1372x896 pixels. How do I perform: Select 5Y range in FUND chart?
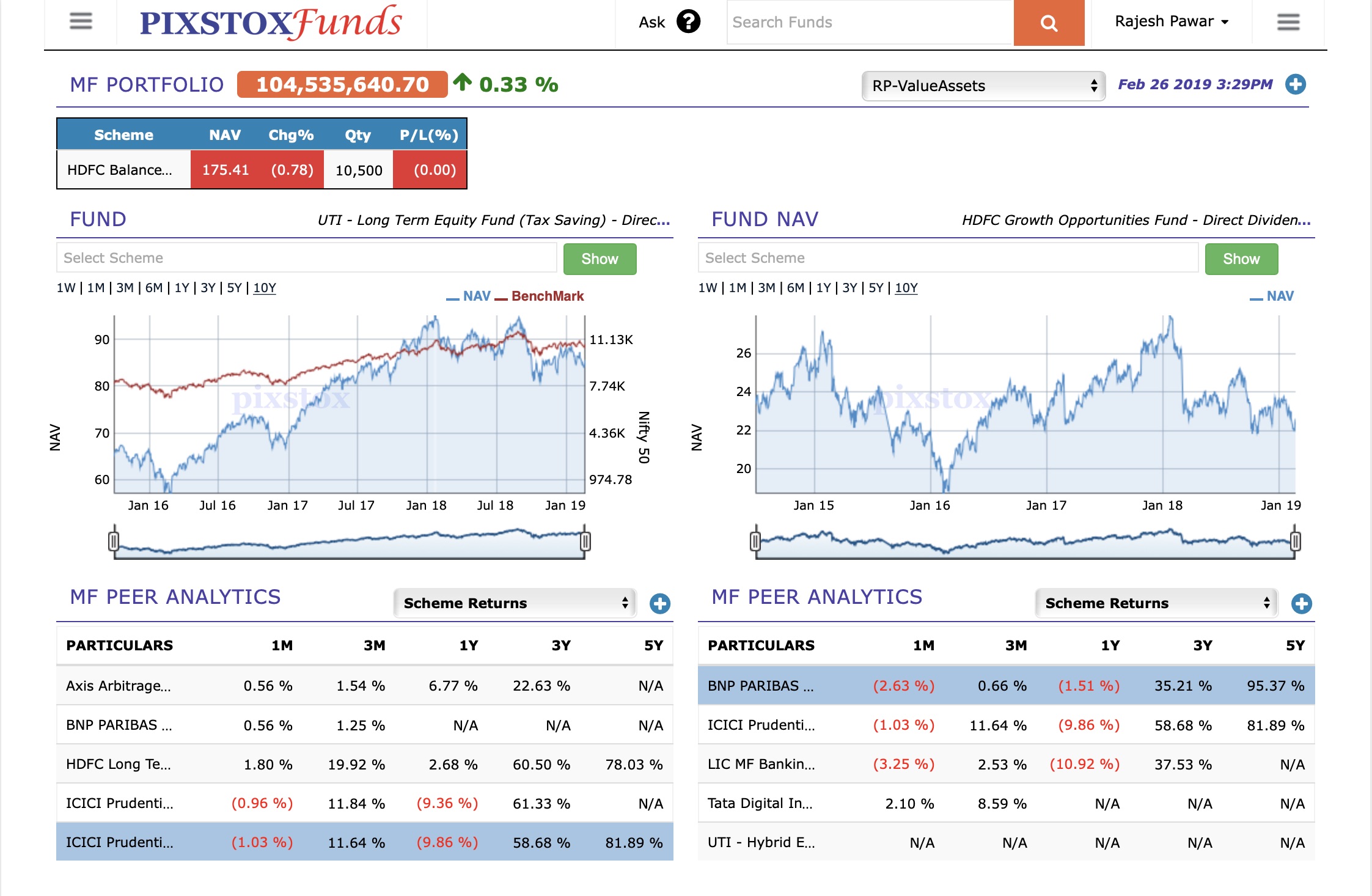click(x=235, y=288)
